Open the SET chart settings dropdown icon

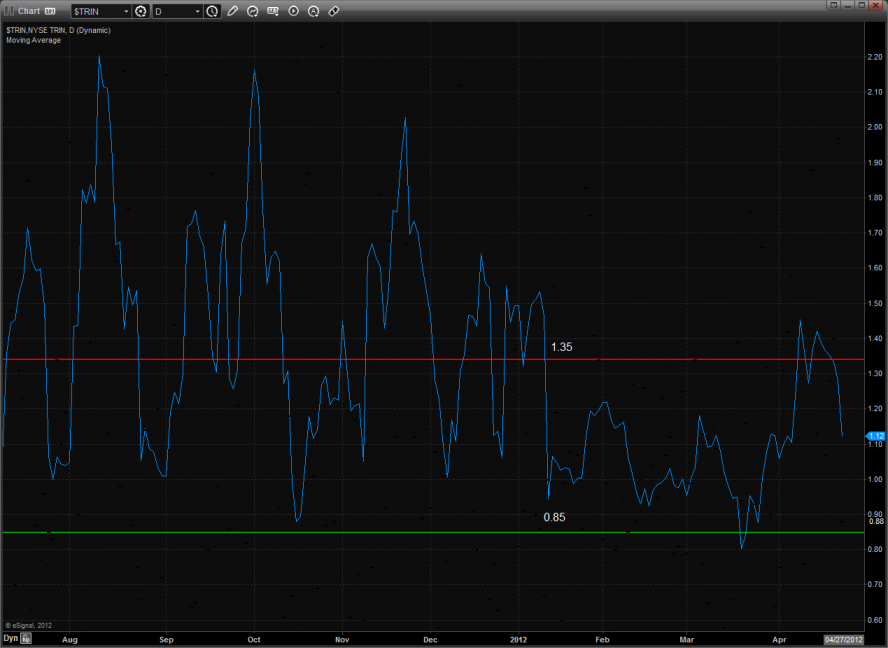pyautogui.click(x=273, y=11)
